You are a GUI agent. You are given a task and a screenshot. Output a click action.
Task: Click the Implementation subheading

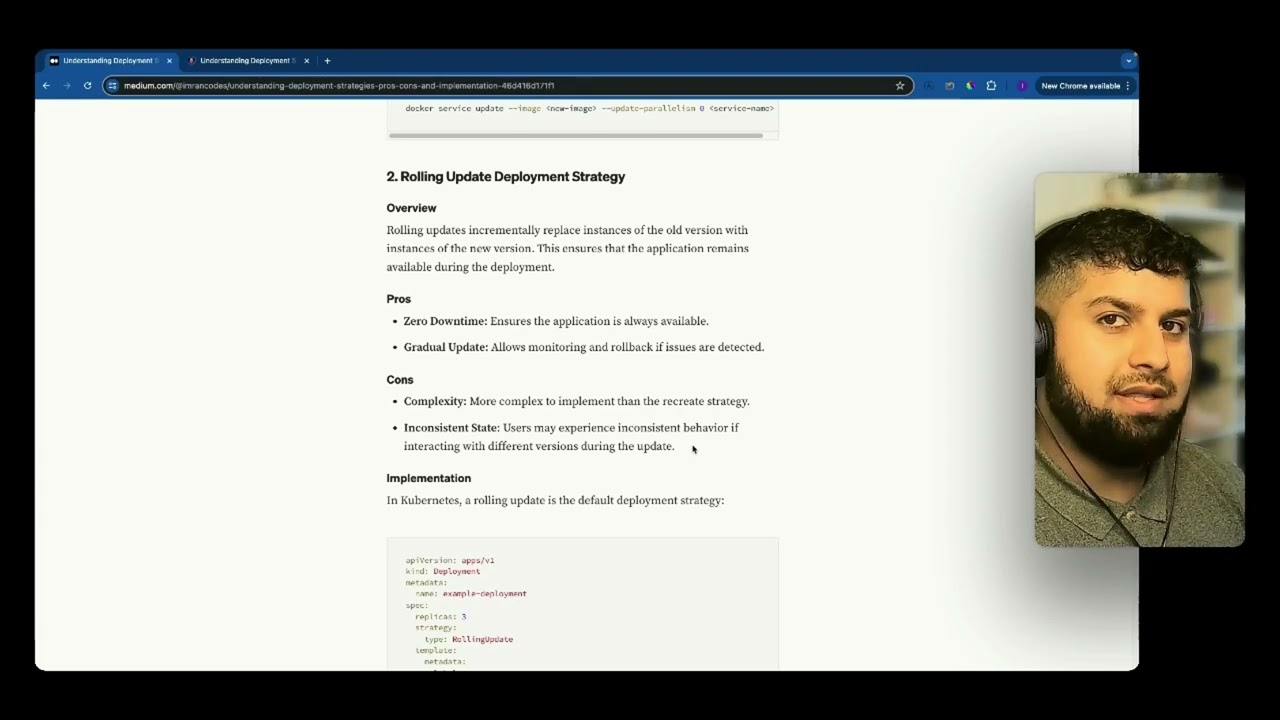[x=429, y=478]
